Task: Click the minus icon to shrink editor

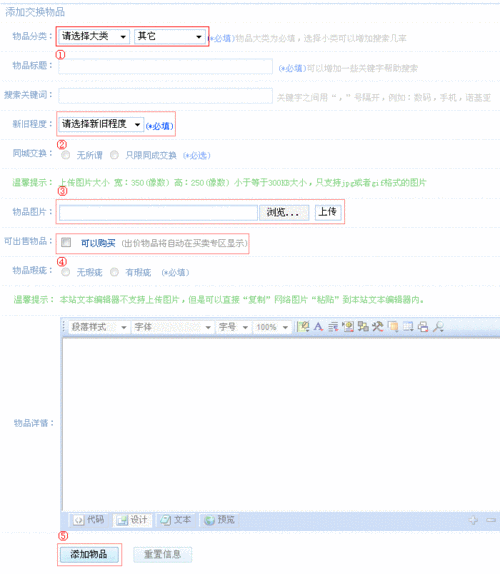Action: point(491,520)
